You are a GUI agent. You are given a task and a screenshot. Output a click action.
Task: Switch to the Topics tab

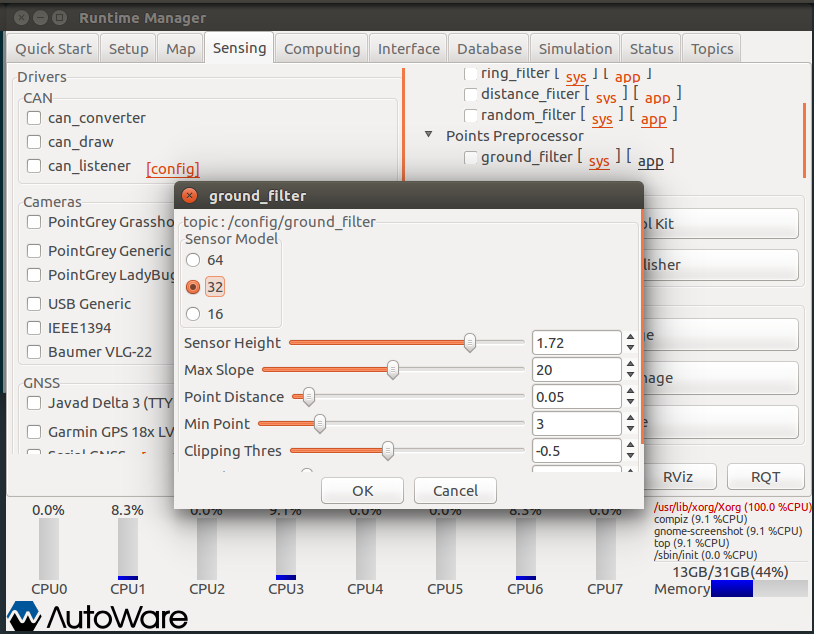click(711, 47)
